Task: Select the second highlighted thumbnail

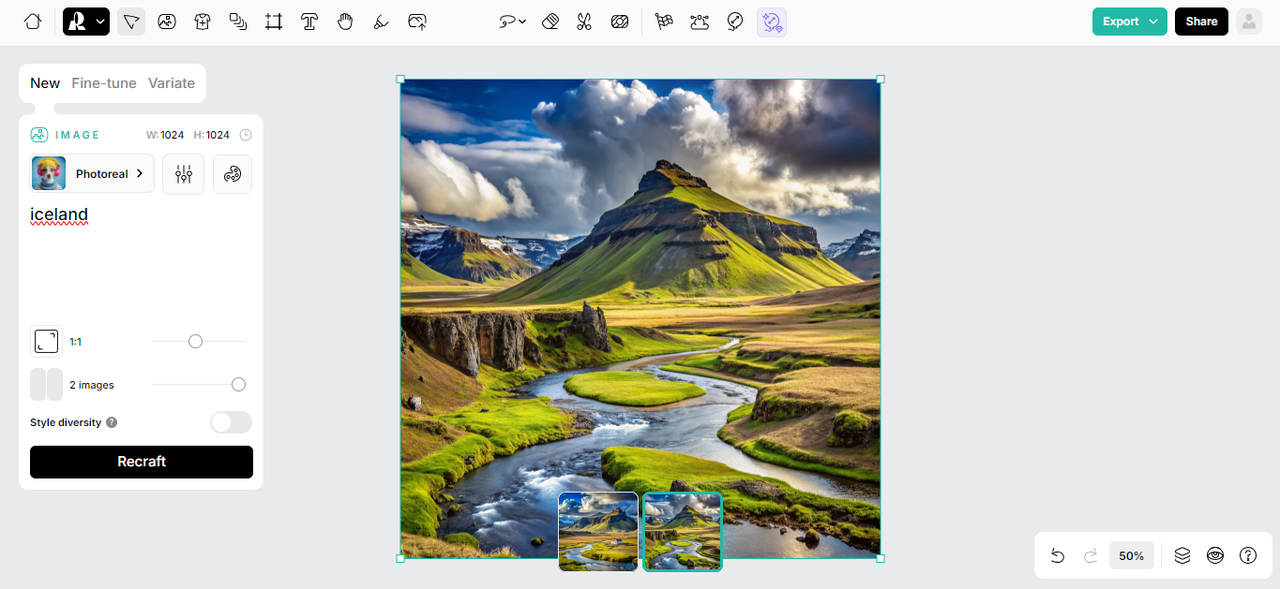Action: point(682,531)
